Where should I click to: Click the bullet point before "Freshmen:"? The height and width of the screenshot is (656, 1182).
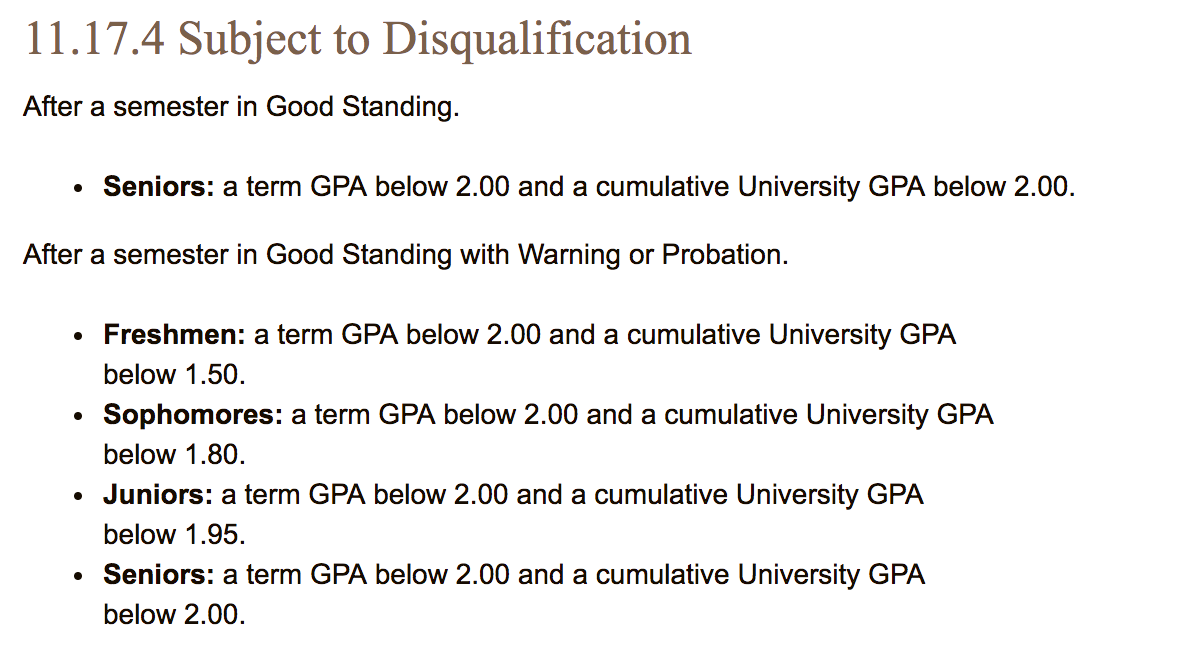(x=78, y=337)
